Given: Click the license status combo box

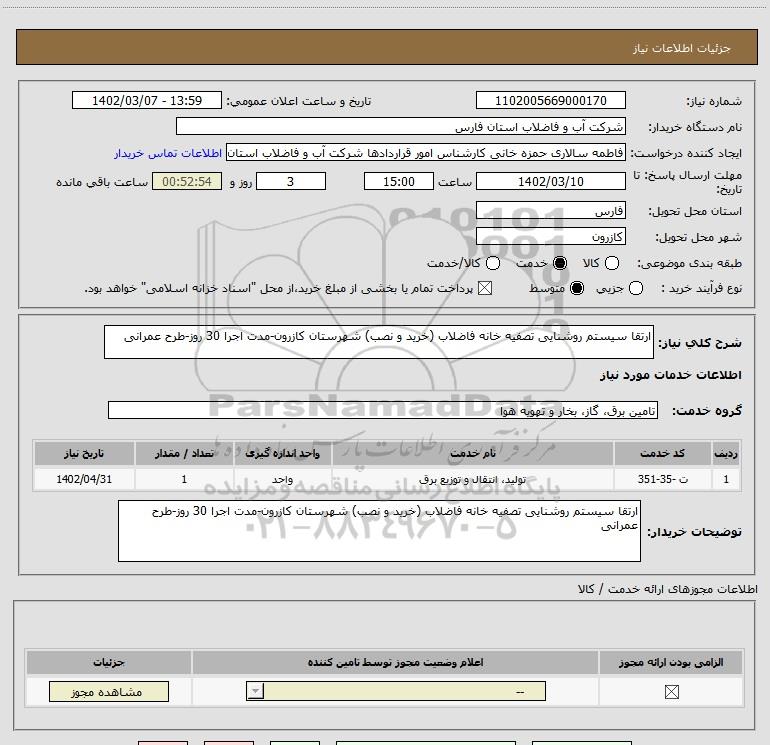Looking at the screenshot, I should (x=396, y=691).
